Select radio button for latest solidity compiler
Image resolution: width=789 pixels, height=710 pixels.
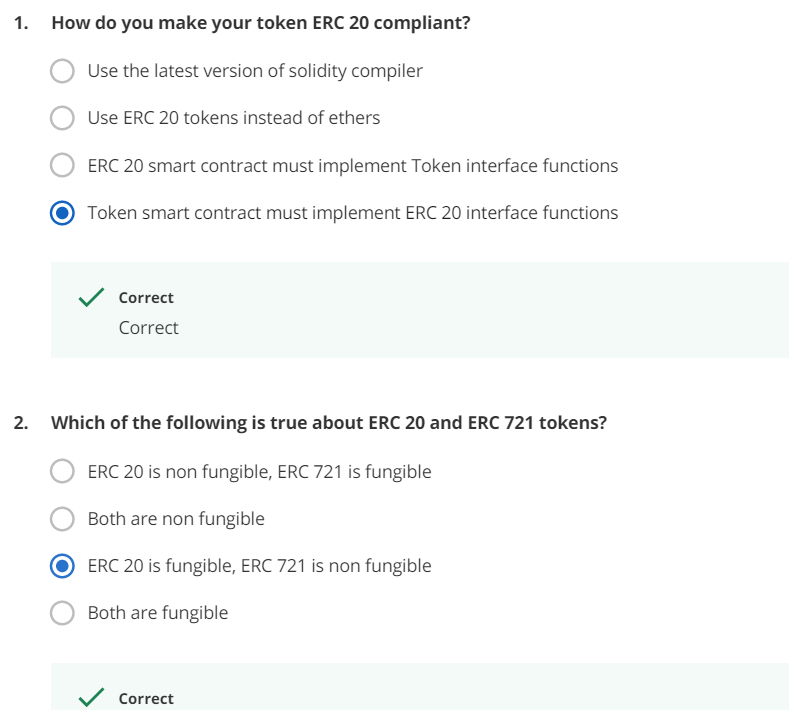click(x=62, y=70)
